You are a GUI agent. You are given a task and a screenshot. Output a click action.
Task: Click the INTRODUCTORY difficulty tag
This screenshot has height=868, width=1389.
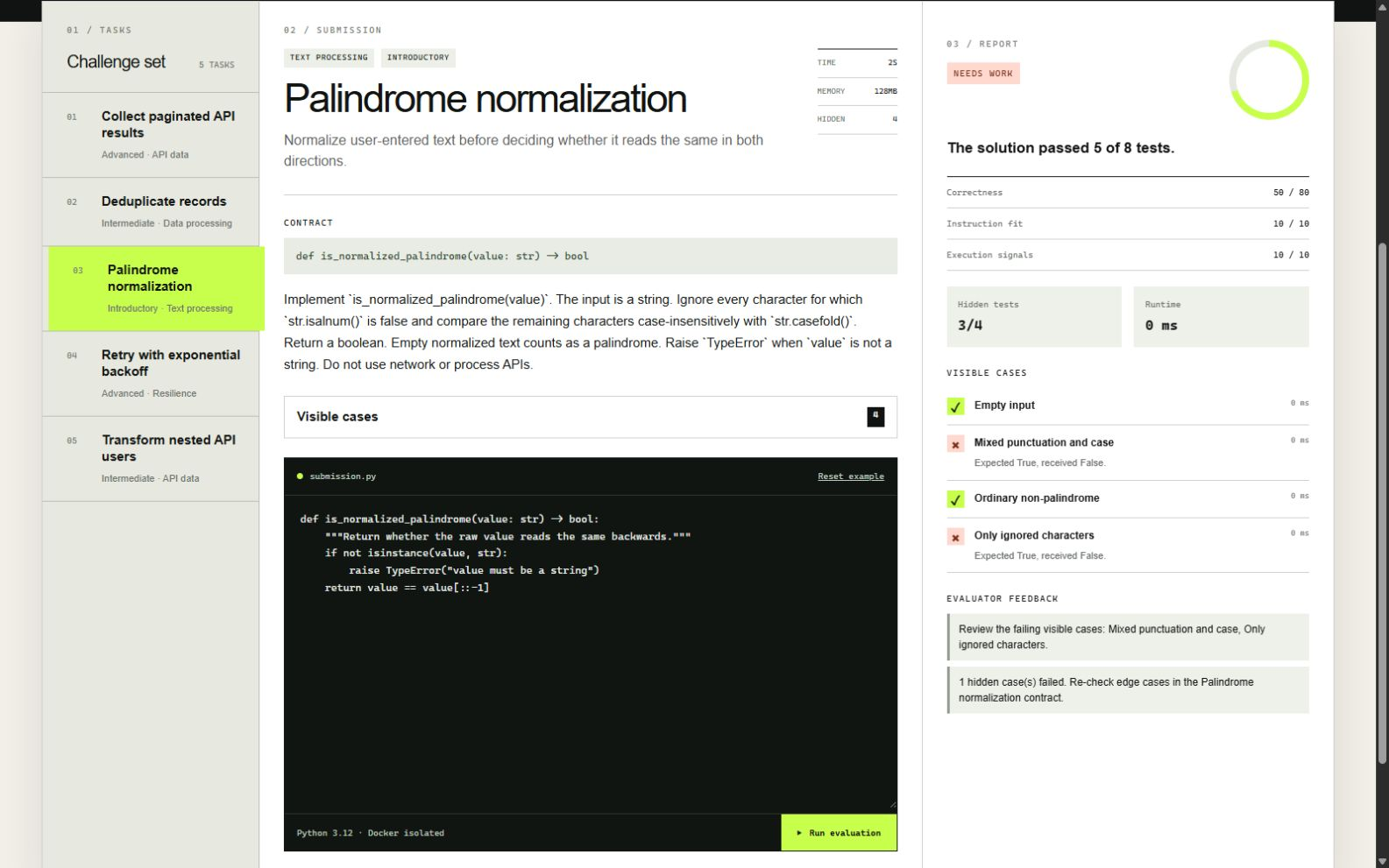click(x=418, y=58)
